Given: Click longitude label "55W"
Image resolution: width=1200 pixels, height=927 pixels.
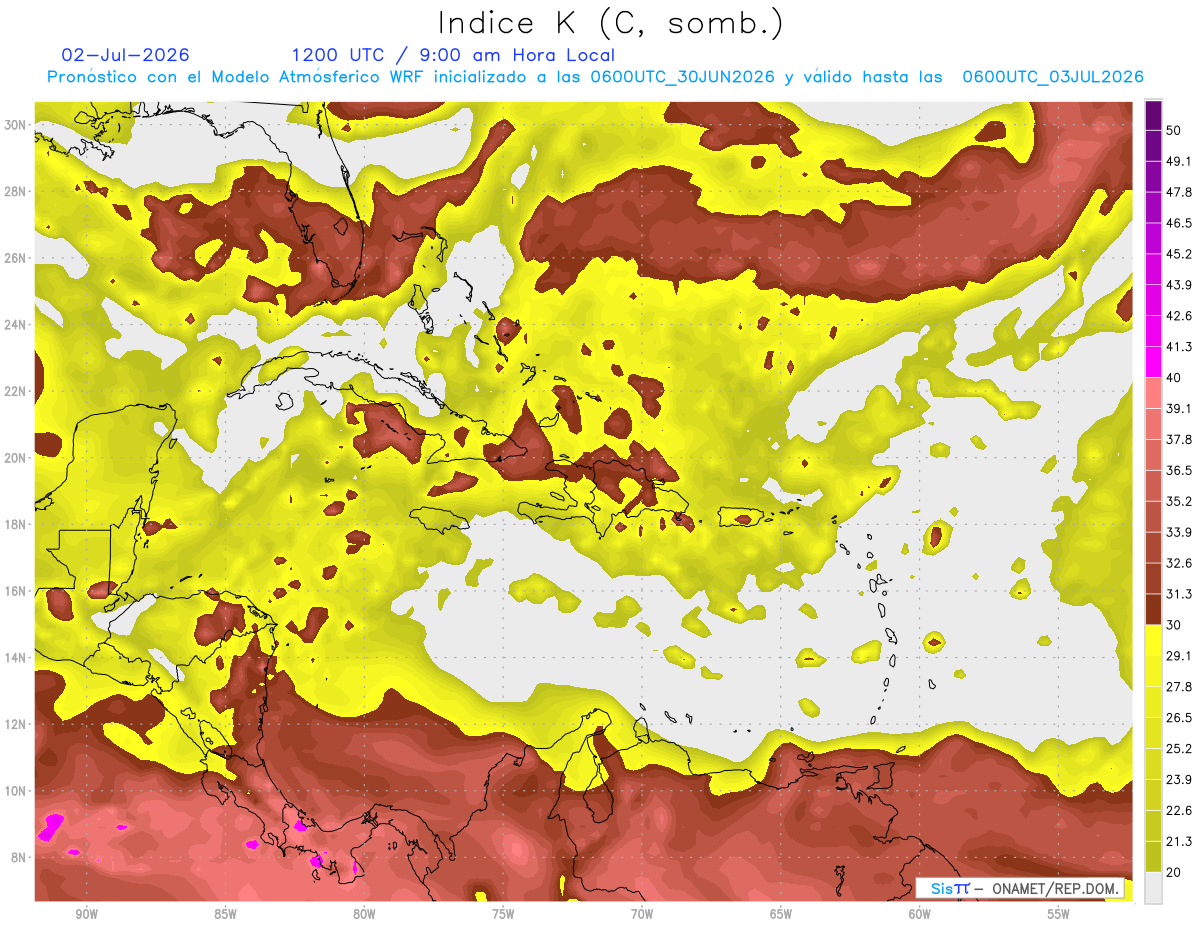Looking at the screenshot, I should click(x=1059, y=914).
